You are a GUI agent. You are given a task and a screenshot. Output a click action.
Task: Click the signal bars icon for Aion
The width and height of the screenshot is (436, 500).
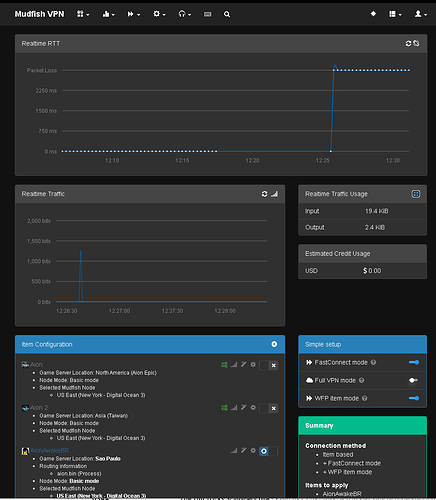click(234, 365)
